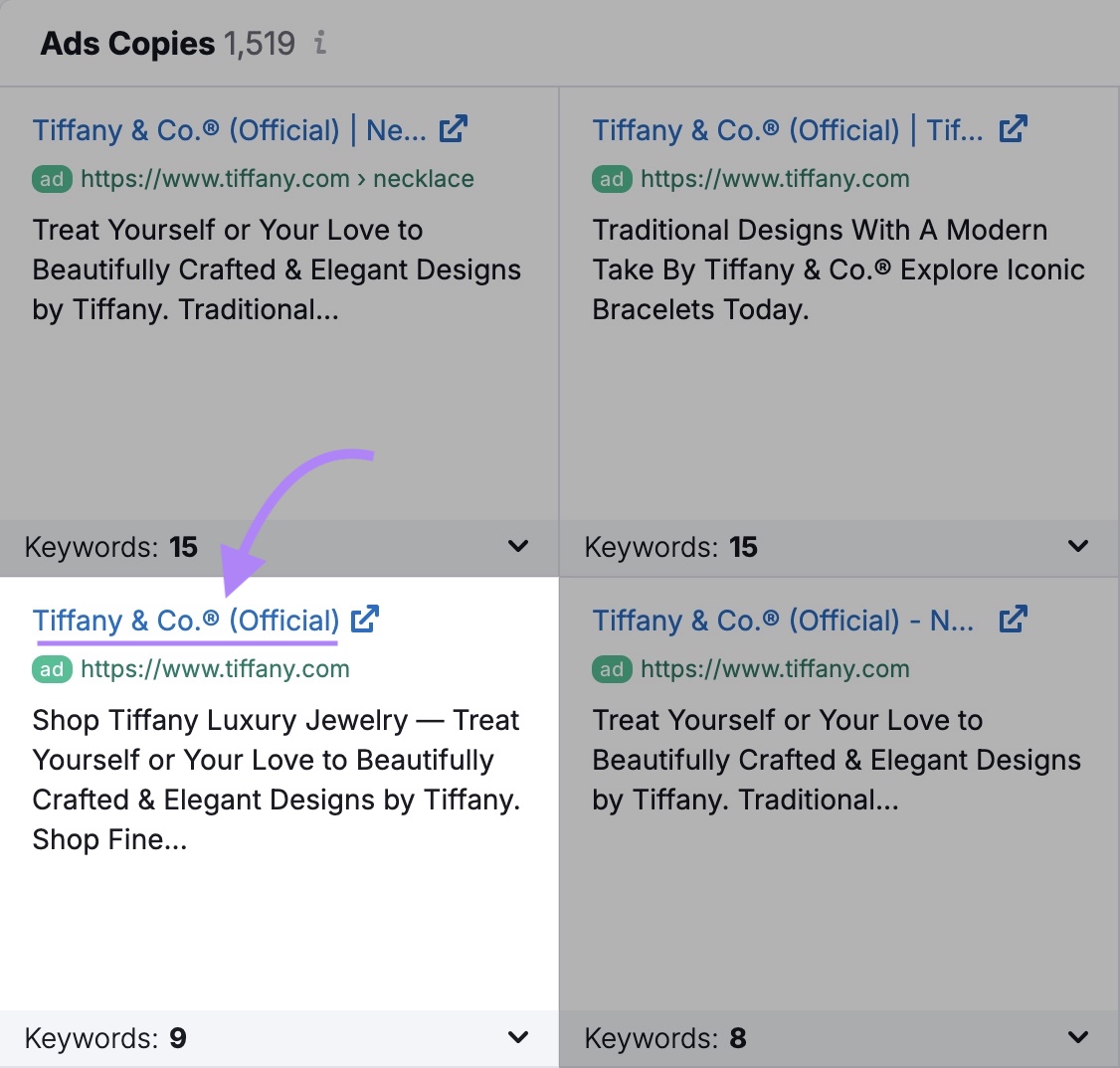Click external link icon on highlighted Tiffany ad
Screen dimensions: 1120x1068
click(365, 619)
